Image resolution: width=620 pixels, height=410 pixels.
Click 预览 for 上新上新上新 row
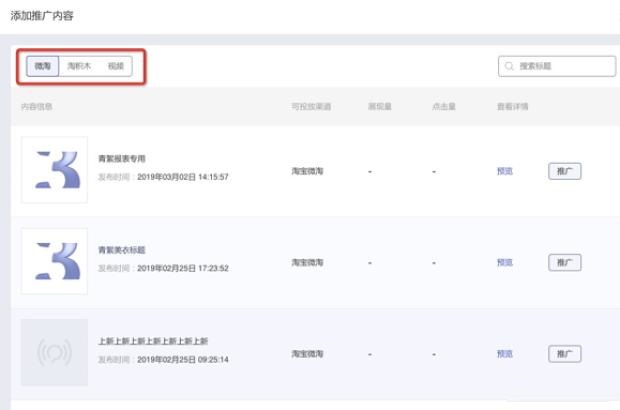point(504,353)
